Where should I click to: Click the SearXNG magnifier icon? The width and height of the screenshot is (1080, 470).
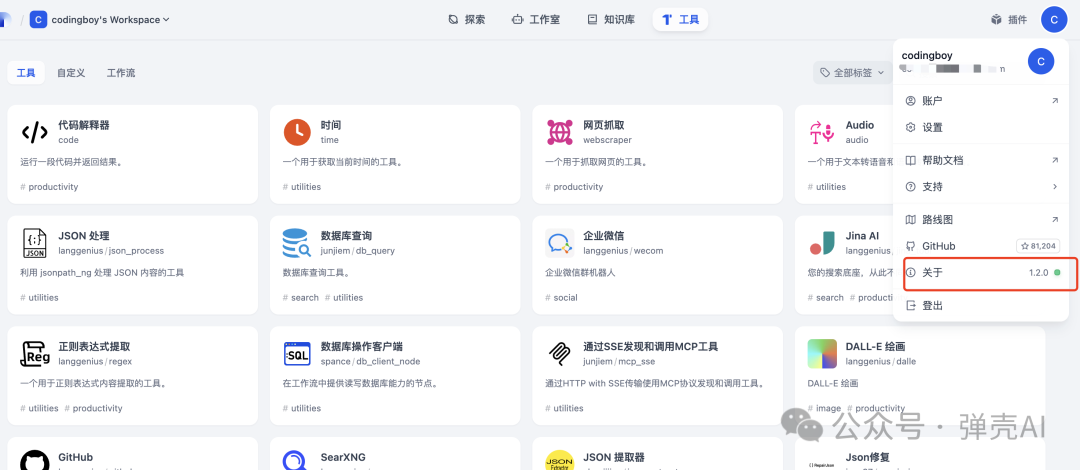click(x=297, y=462)
